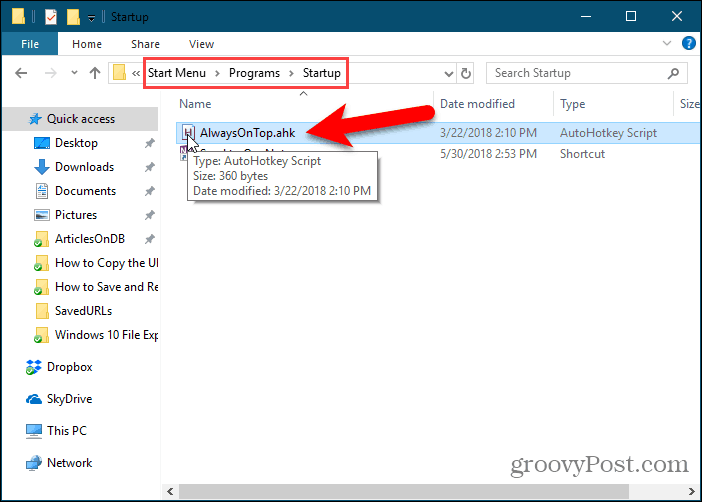Image resolution: width=702 pixels, height=502 pixels.
Task: Click the pin icon beside ArticlesOnDB
Action: pos(150,240)
